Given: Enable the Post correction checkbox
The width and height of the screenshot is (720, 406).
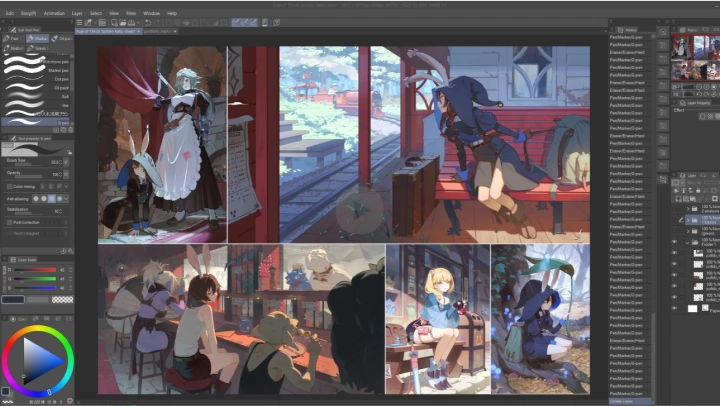Looking at the screenshot, I should pos(9,222).
